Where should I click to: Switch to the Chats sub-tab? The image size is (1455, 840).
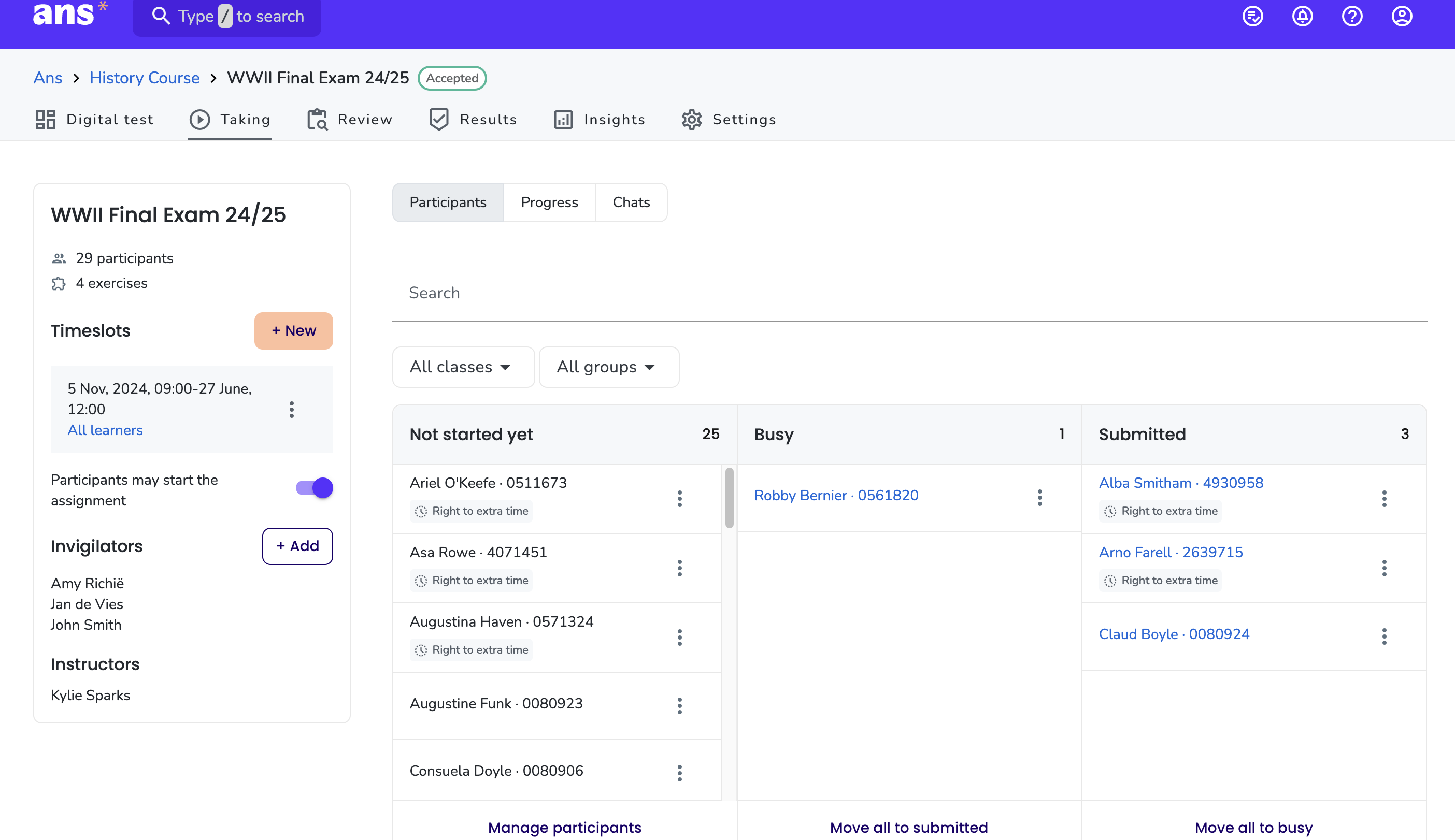pyautogui.click(x=632, y=202)
